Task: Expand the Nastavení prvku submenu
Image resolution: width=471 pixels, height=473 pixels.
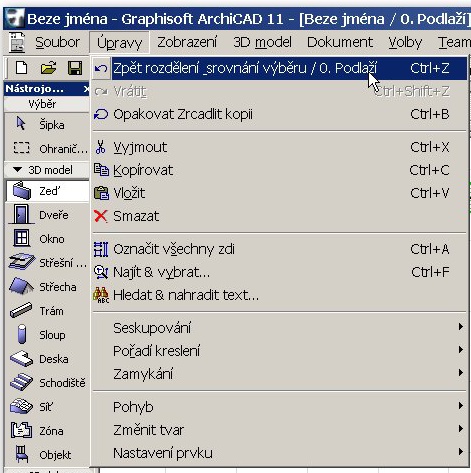Action: pyautogui.click(x=280, y=453)
